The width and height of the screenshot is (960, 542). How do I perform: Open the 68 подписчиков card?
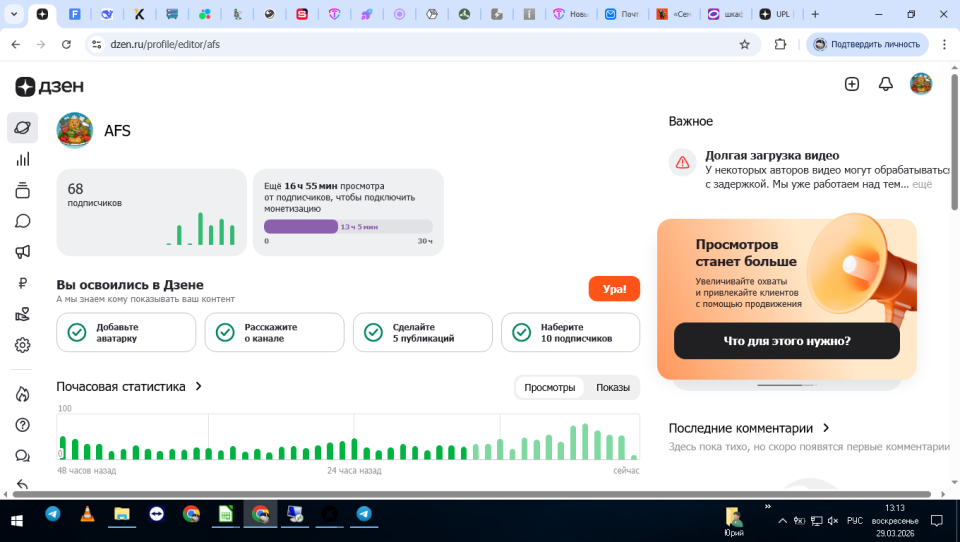151,212
